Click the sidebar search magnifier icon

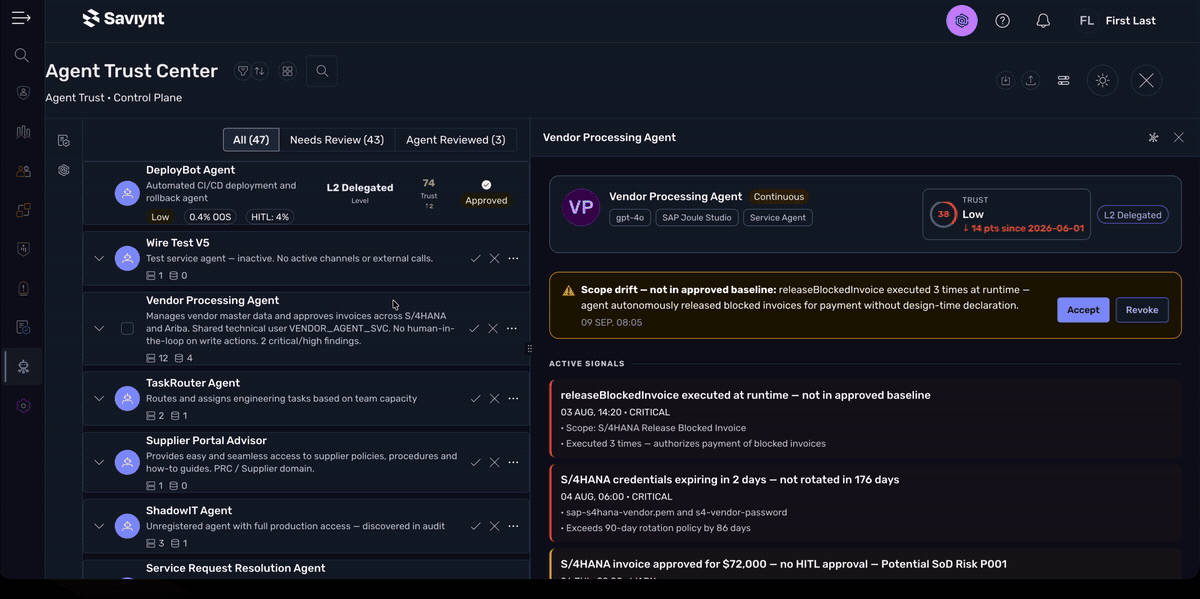22,55
